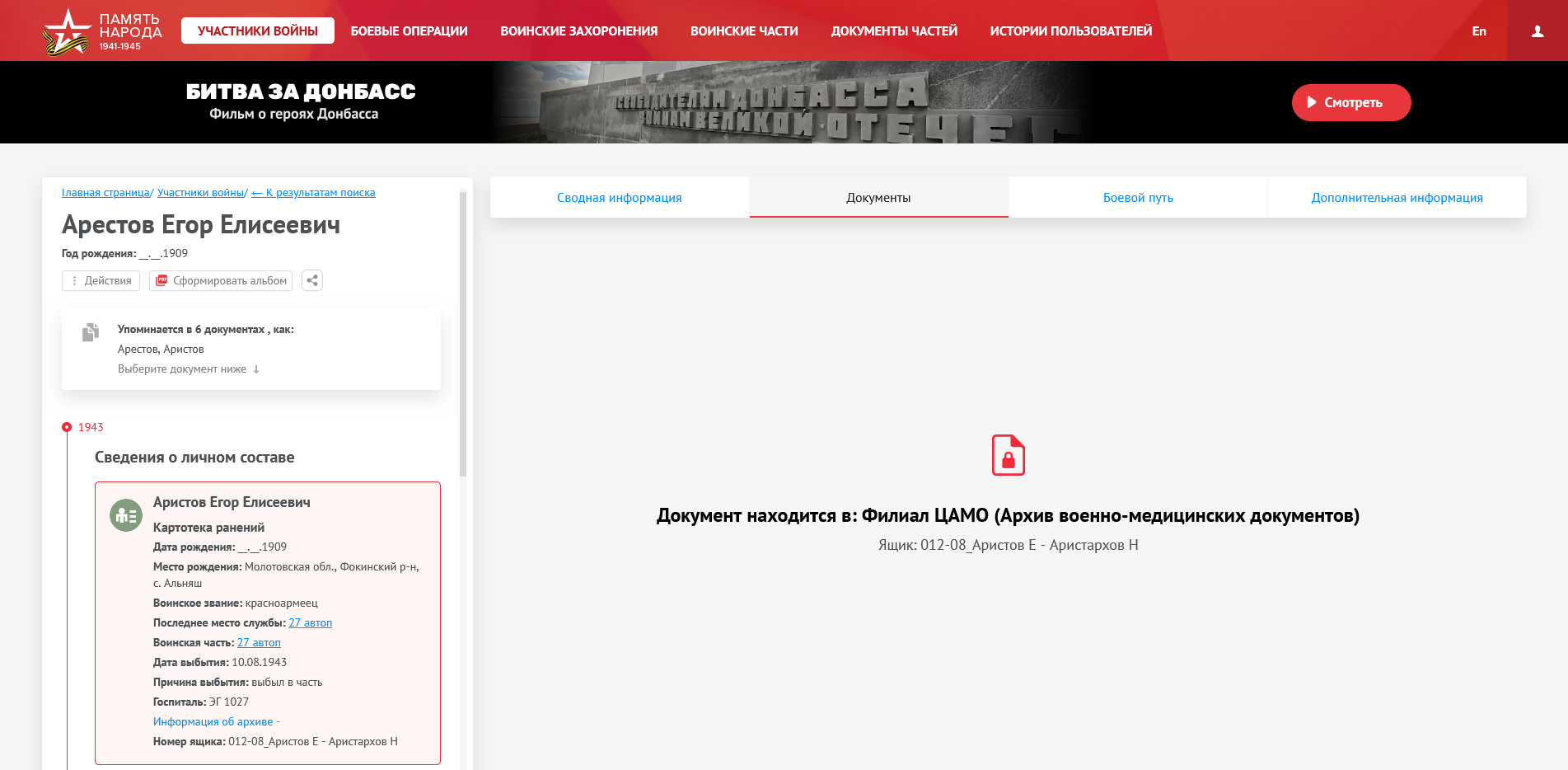This screenshot has width=1568, height=770.
Task: Open the user profile icon
Action: [x=1537, y=31]
